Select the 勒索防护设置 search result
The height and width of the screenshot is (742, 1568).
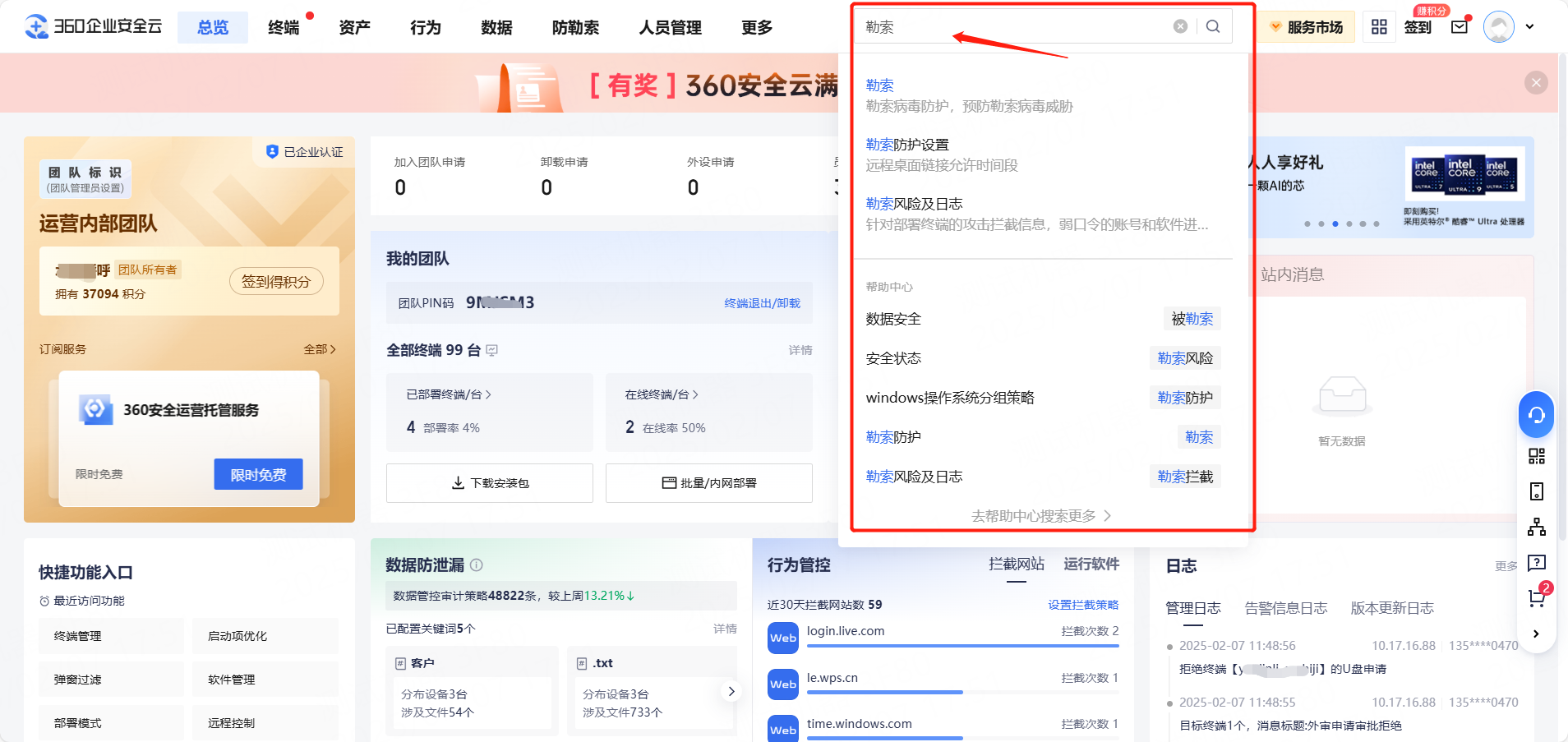pyautogui.click(x=1044, y=154)
